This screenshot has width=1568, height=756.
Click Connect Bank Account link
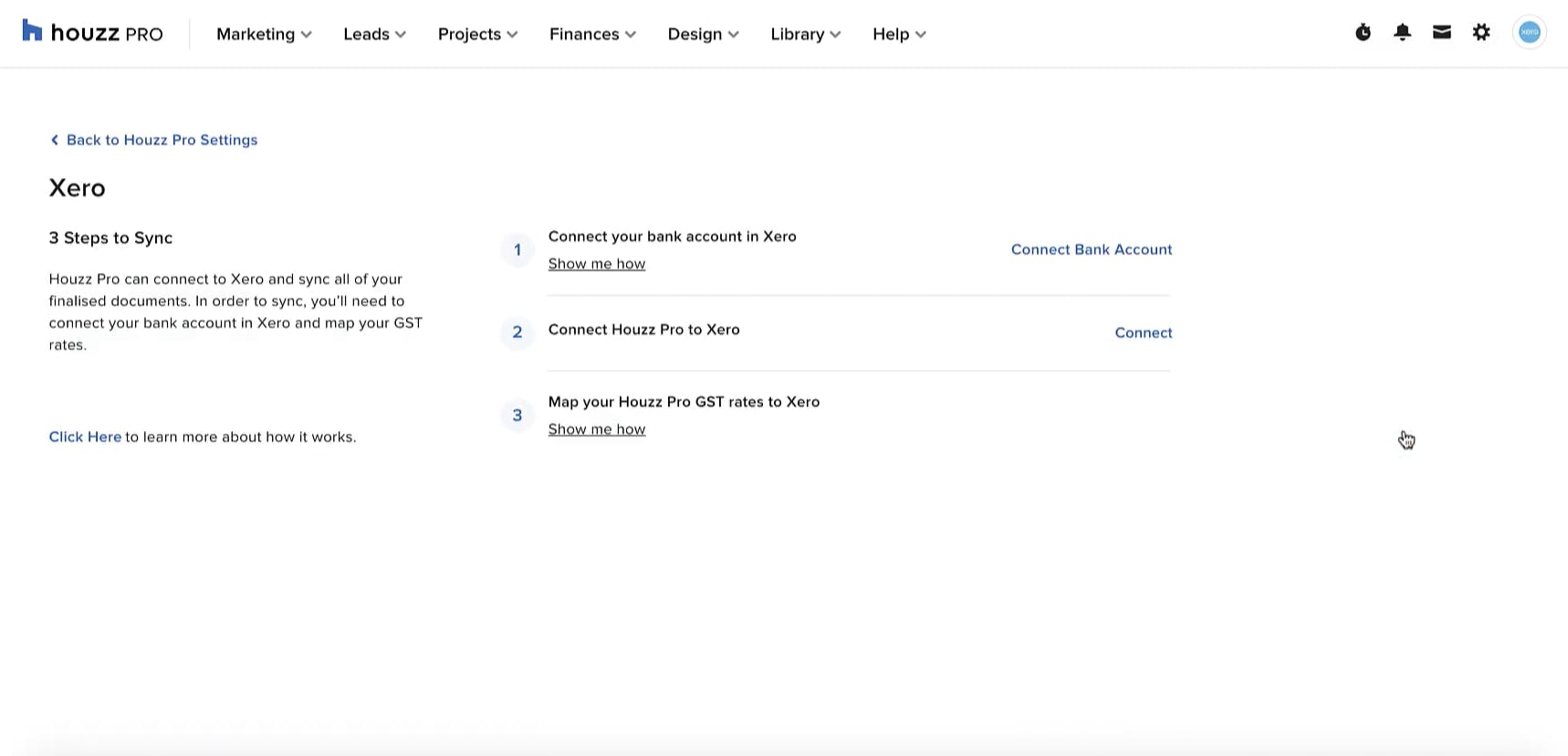coord(1092,249)
